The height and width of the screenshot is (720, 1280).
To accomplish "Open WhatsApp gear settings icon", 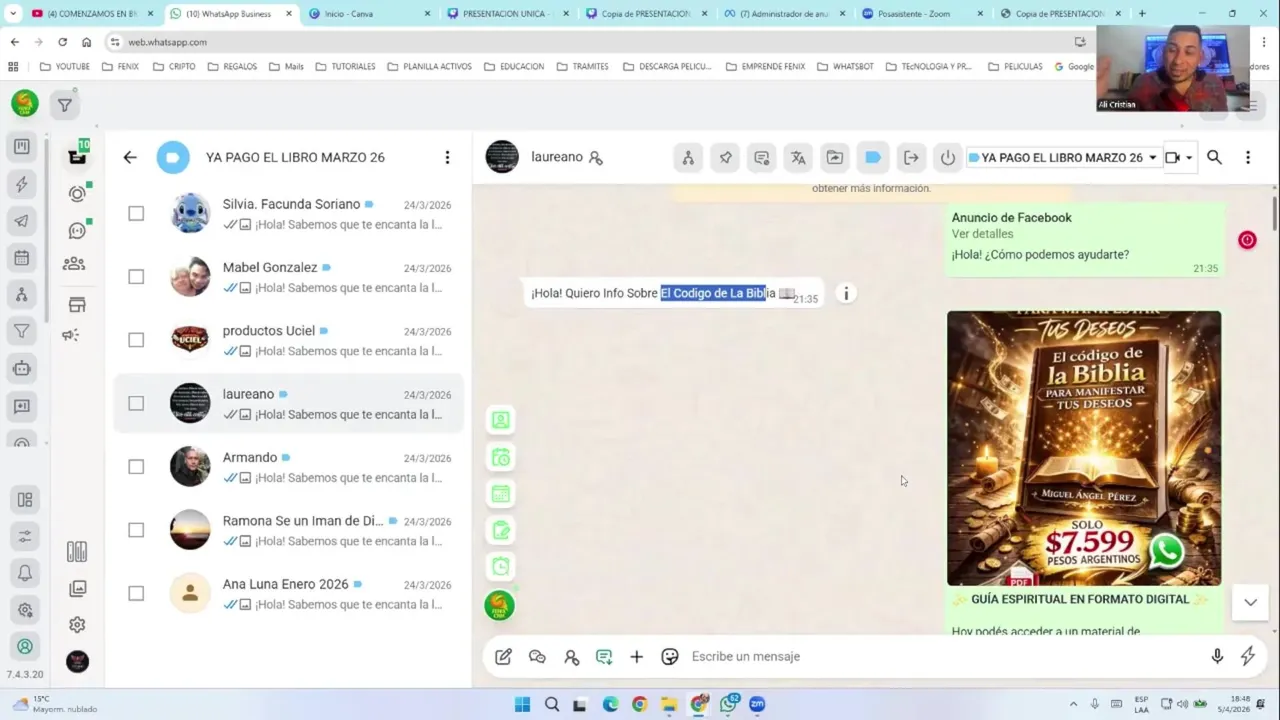I will [x=77, y=625].
